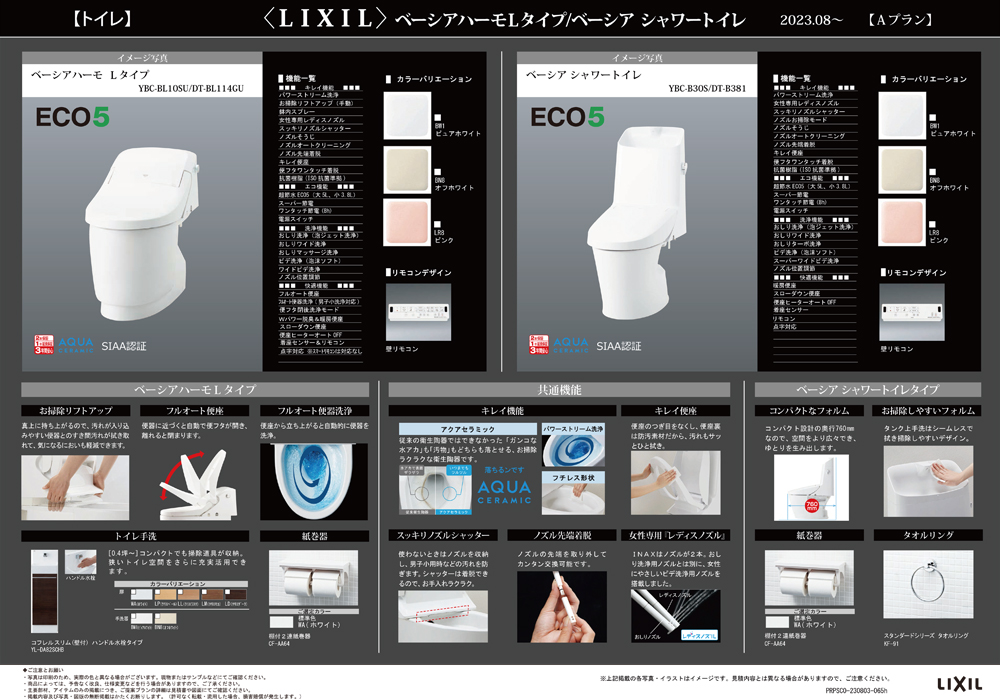This screenshot has height=699, width=1000.
Task: Open the 壁リモコン image for ベーシア シャワートイレ
Action: pos(912,313)
